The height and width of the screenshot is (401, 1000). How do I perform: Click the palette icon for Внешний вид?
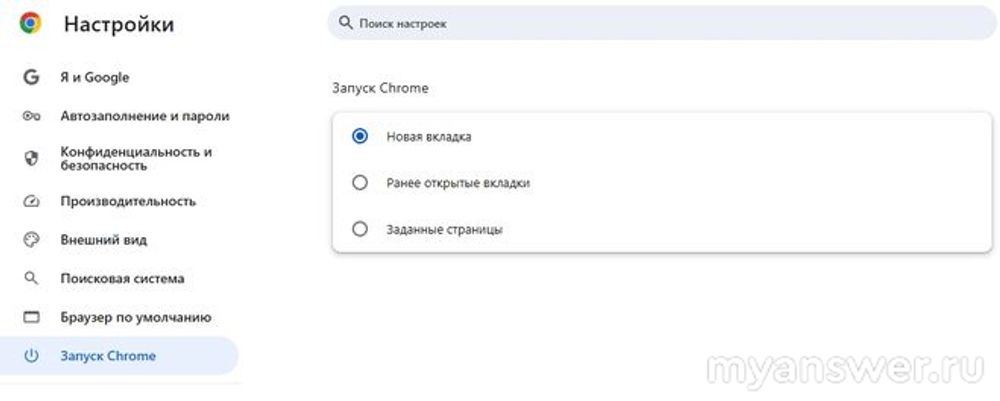[31, 240]
